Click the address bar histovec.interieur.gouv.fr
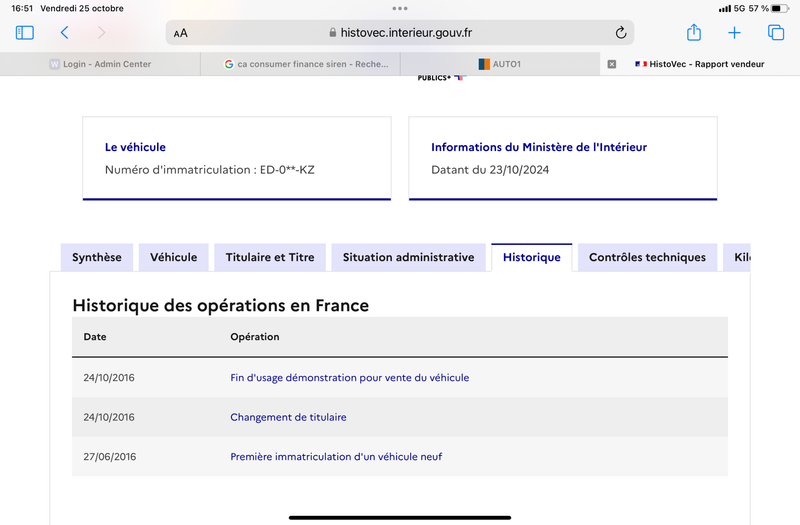The height and width of the screenshot is (525, 800). click(400, 33)
